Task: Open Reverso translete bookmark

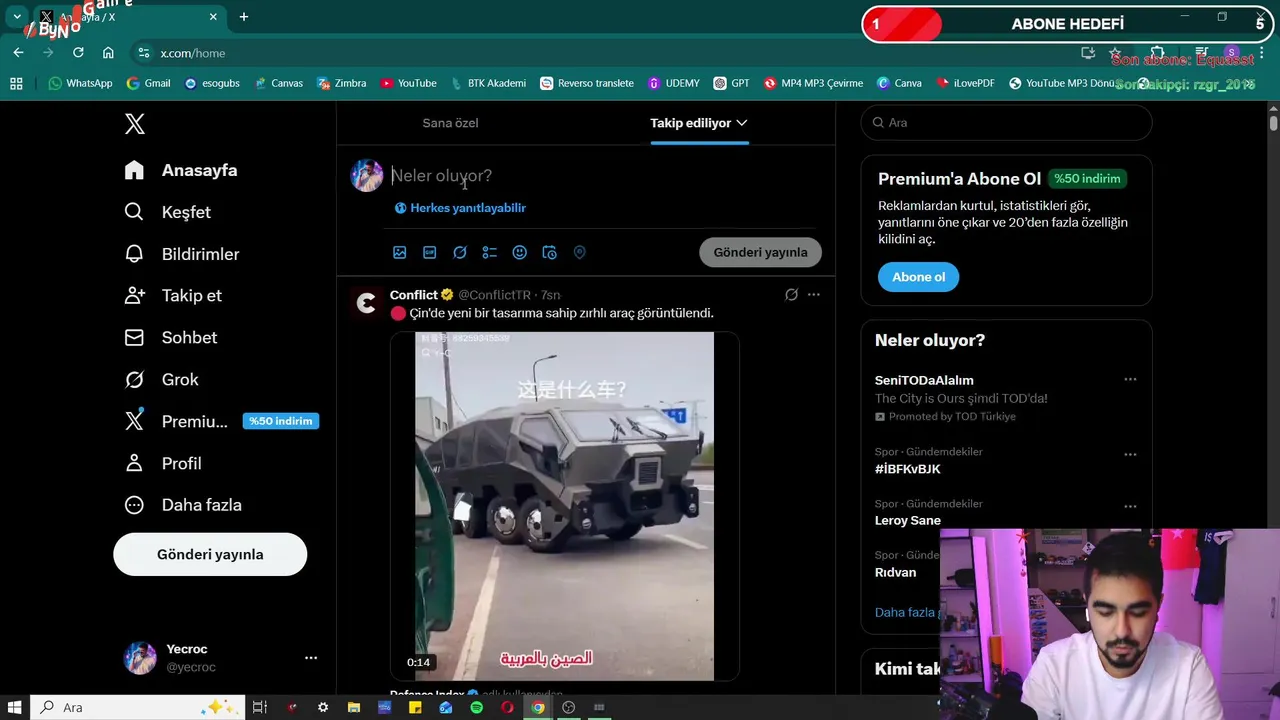Action: pos(587,84)
